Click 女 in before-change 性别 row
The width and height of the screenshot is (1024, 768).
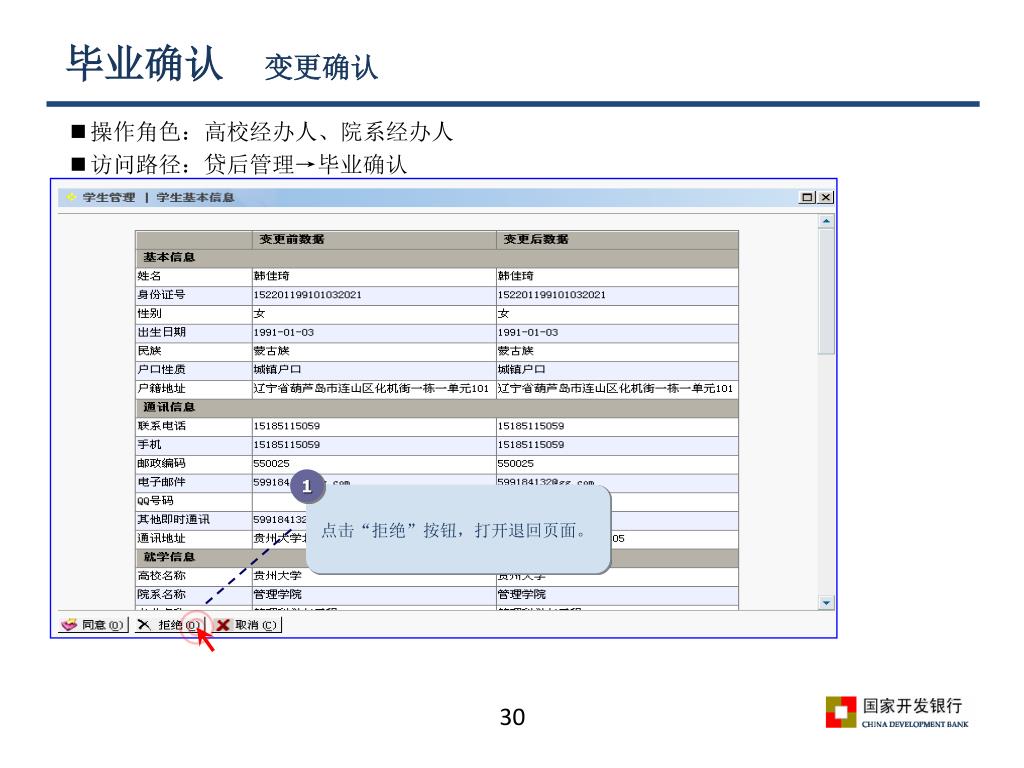click(x=259, y=313)
